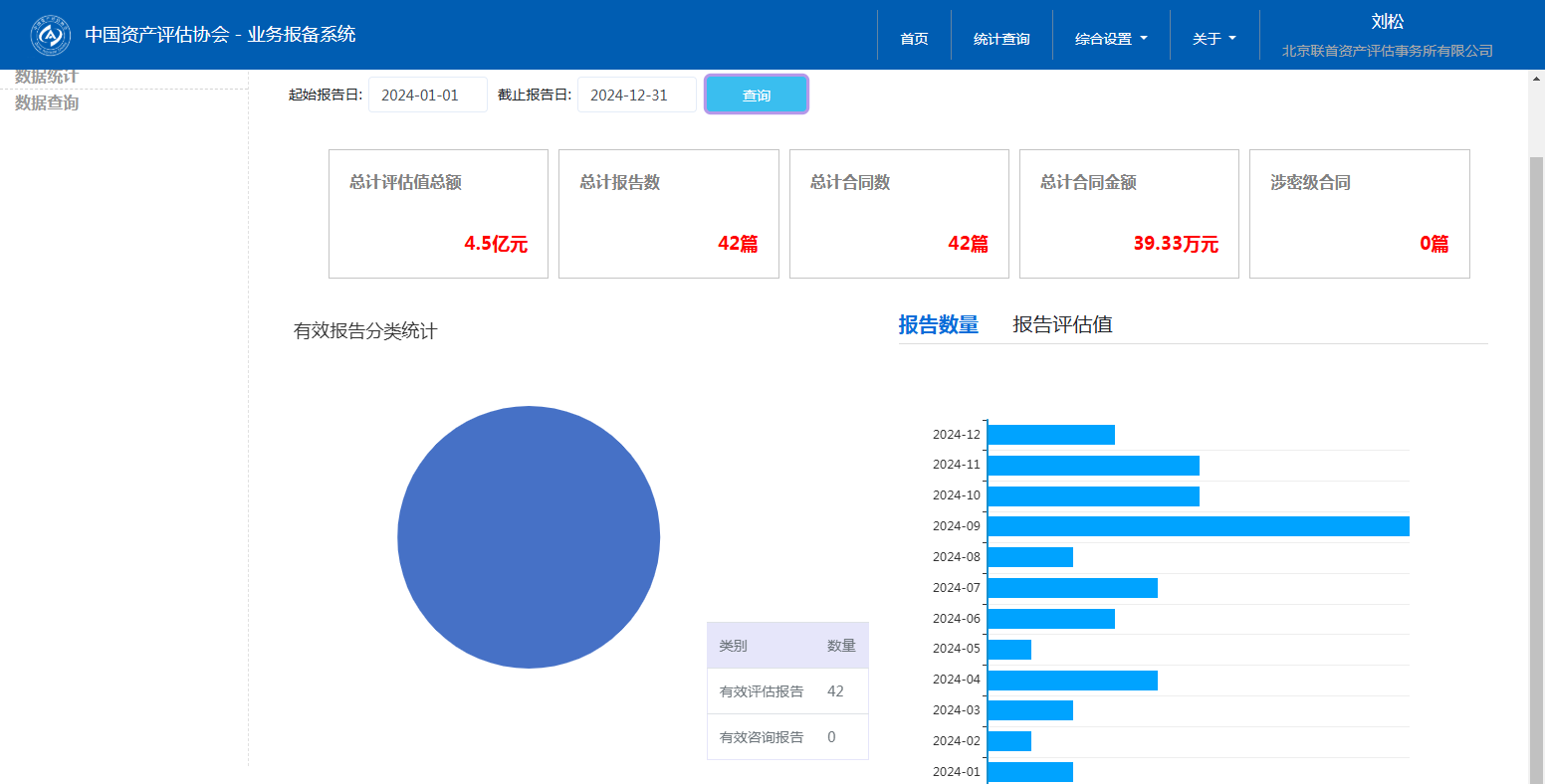
Task: Click the association logo icon
Action: tap(50, 35)
